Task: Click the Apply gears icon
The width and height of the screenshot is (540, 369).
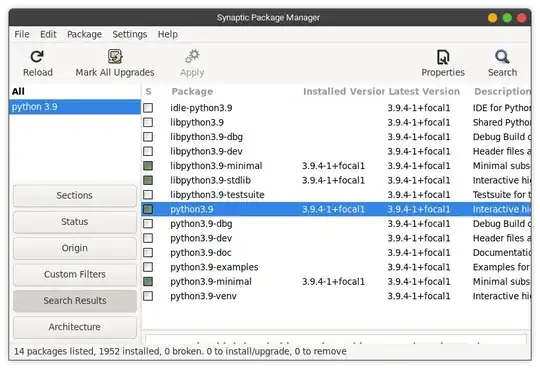Action: (192, 56)
